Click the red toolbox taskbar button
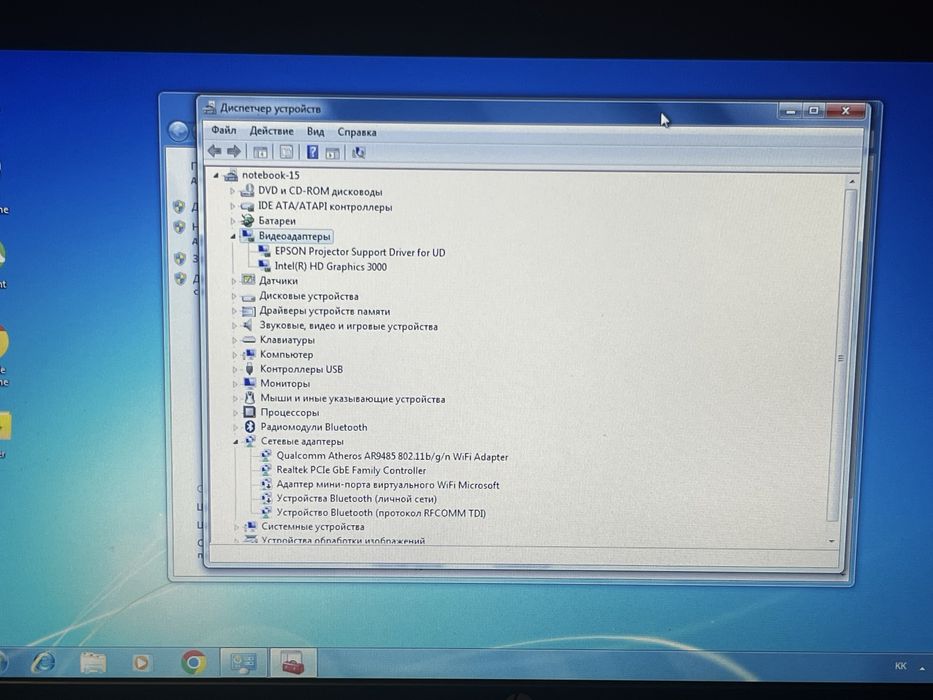Screen dimensions: 933x700 click(293, 662)
